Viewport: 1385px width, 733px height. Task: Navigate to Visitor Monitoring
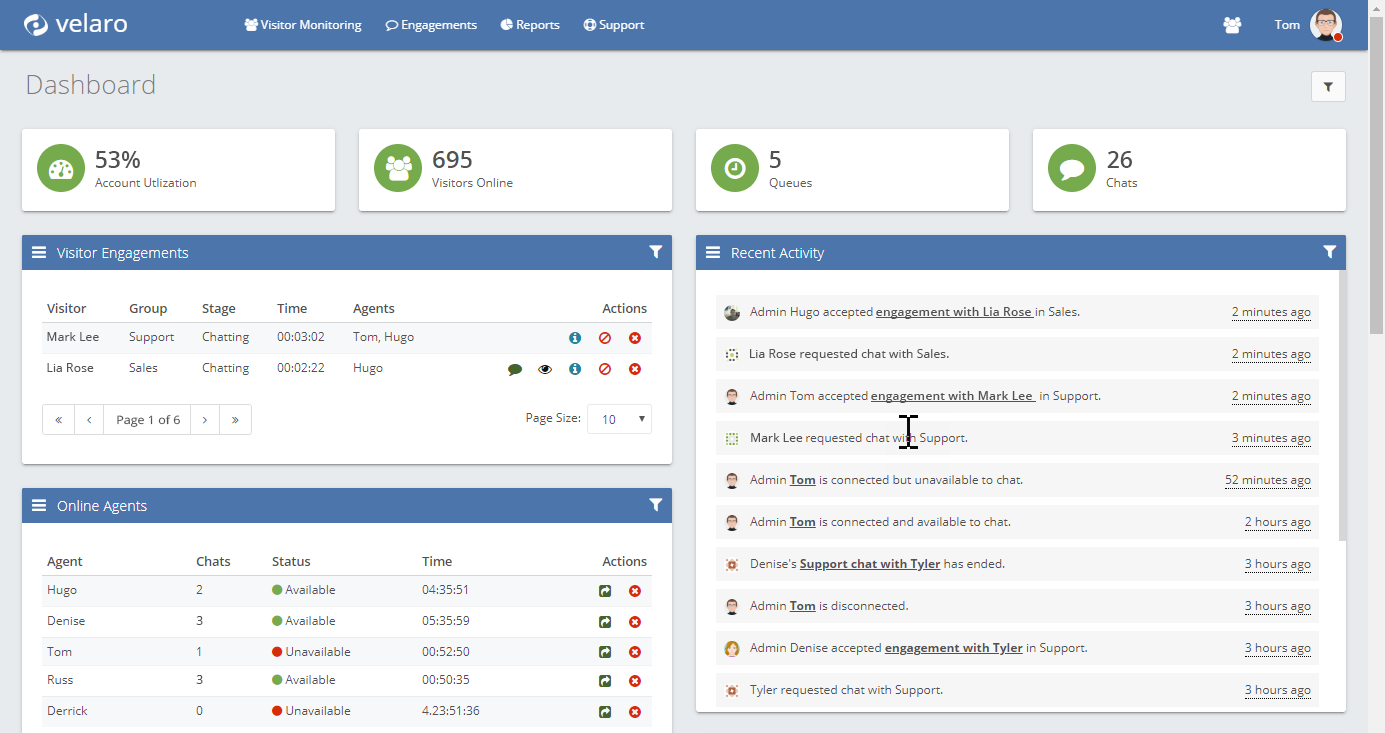[303, 24]
